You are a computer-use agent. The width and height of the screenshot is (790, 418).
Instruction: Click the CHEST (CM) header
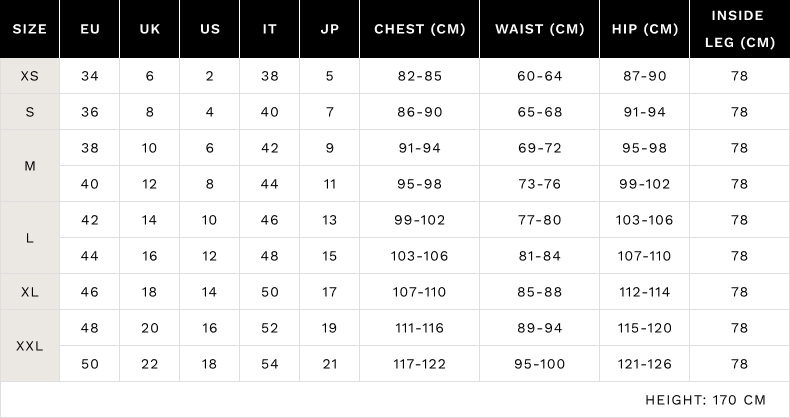click(x=420, y=29)
